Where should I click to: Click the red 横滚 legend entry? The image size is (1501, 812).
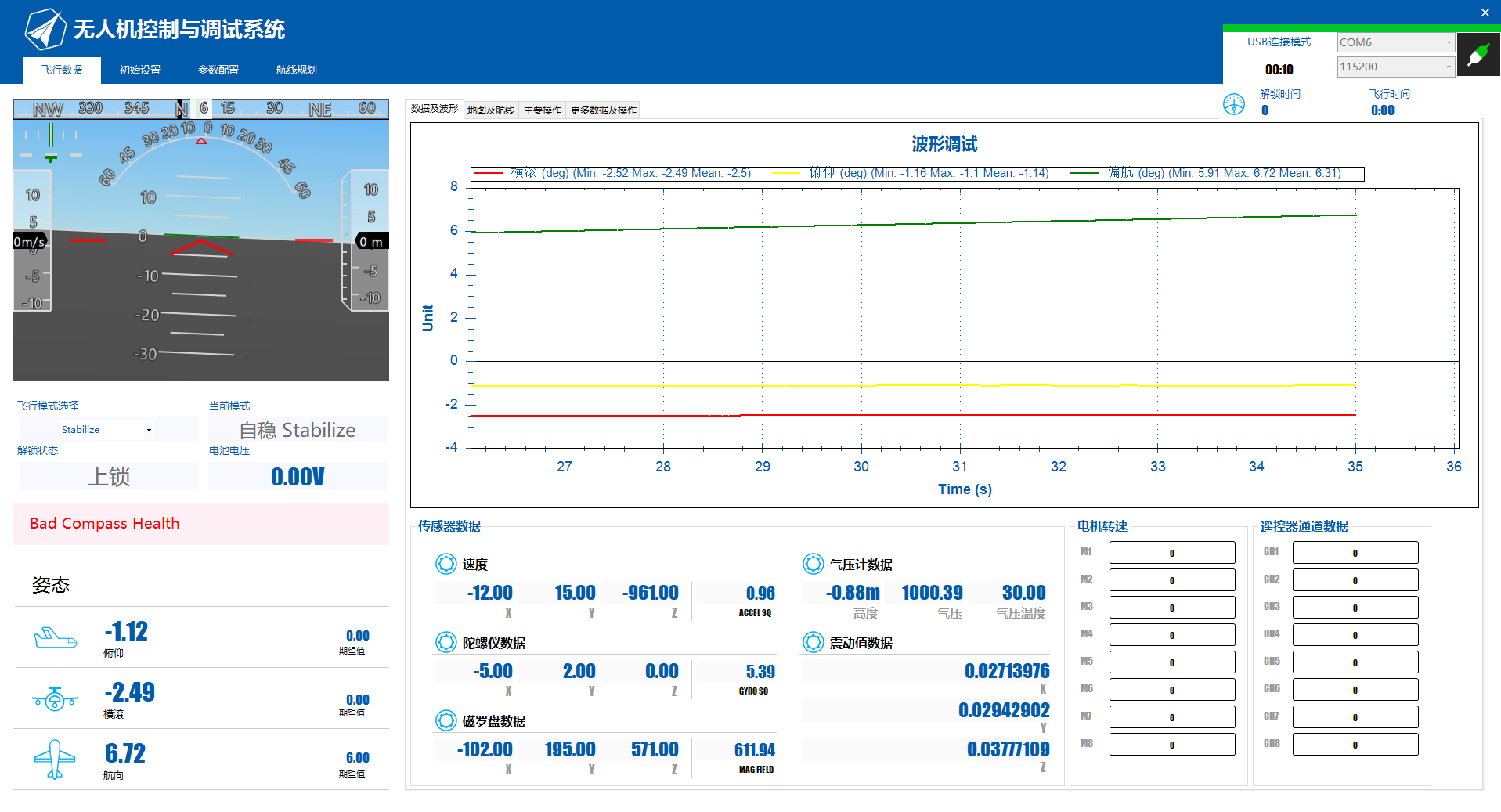coord(612,173)
